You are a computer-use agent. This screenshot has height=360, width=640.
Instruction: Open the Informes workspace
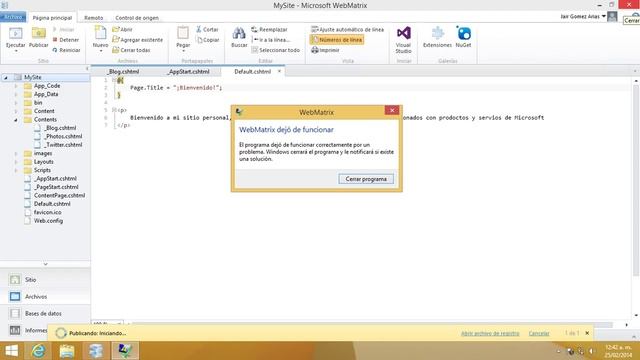[x=28, y=330]
